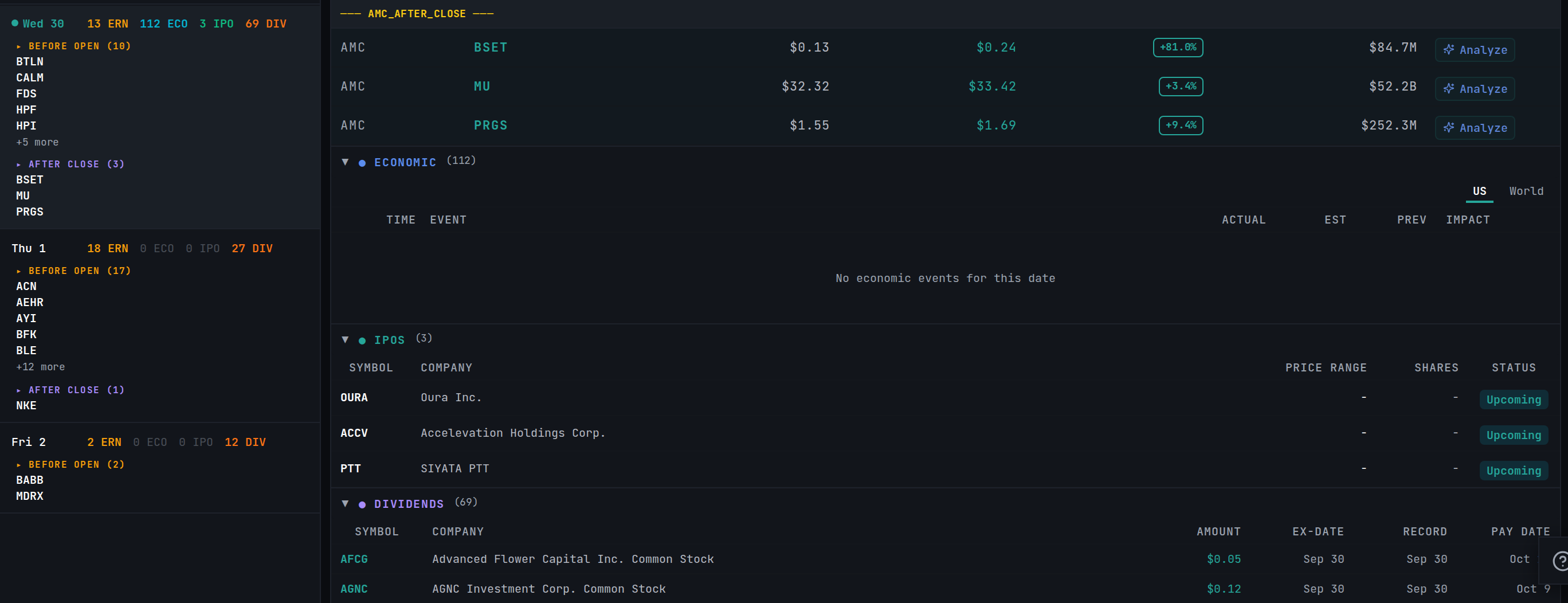The height and width of the screenshot is (603, 1568).
Task: Click CALM in the Wed 30 list
Action: 30,78
